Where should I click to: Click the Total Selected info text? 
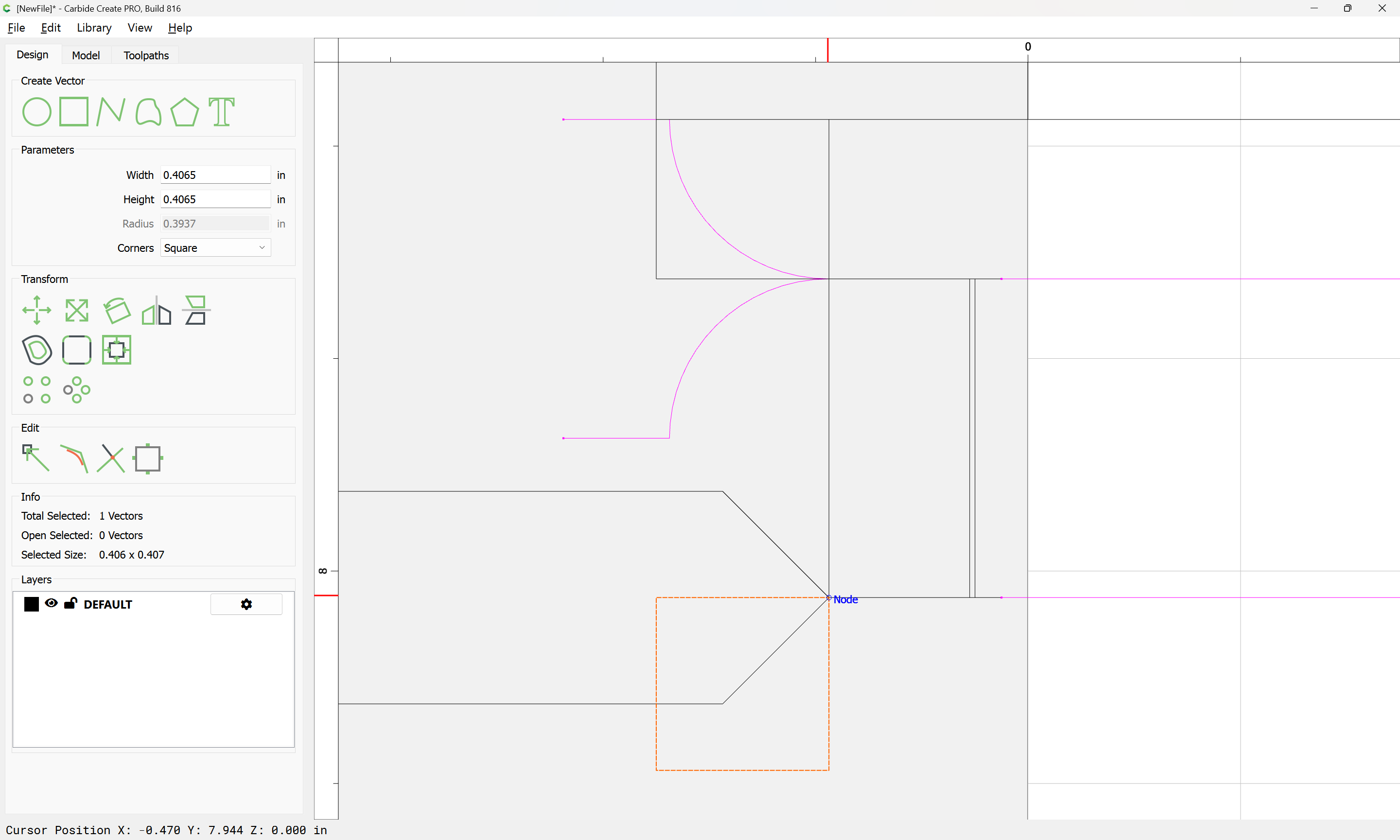point(82,516)
